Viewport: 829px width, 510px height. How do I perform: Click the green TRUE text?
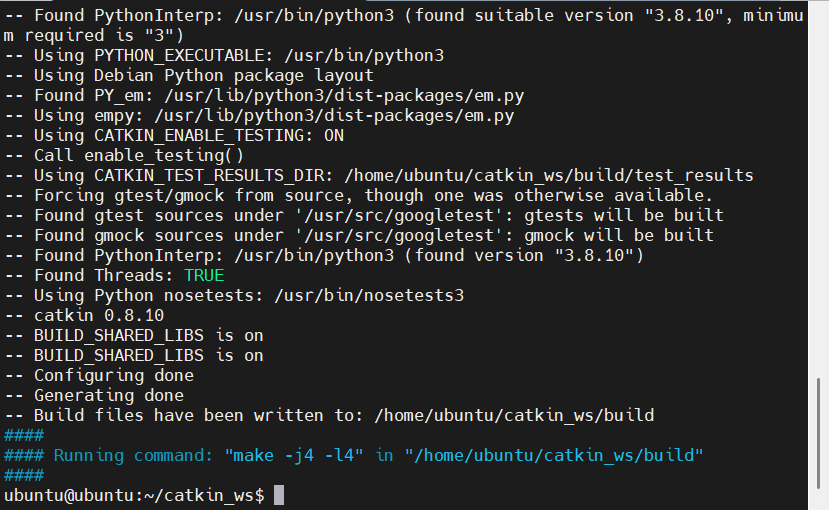pyautogui.click(x=204, y=275)
